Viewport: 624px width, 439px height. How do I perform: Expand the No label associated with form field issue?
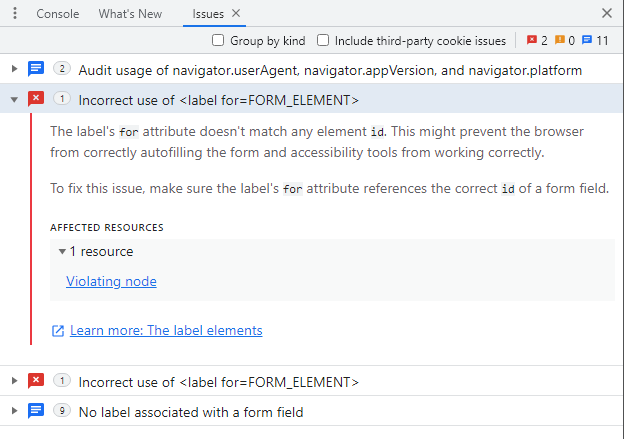click(14, 411)
